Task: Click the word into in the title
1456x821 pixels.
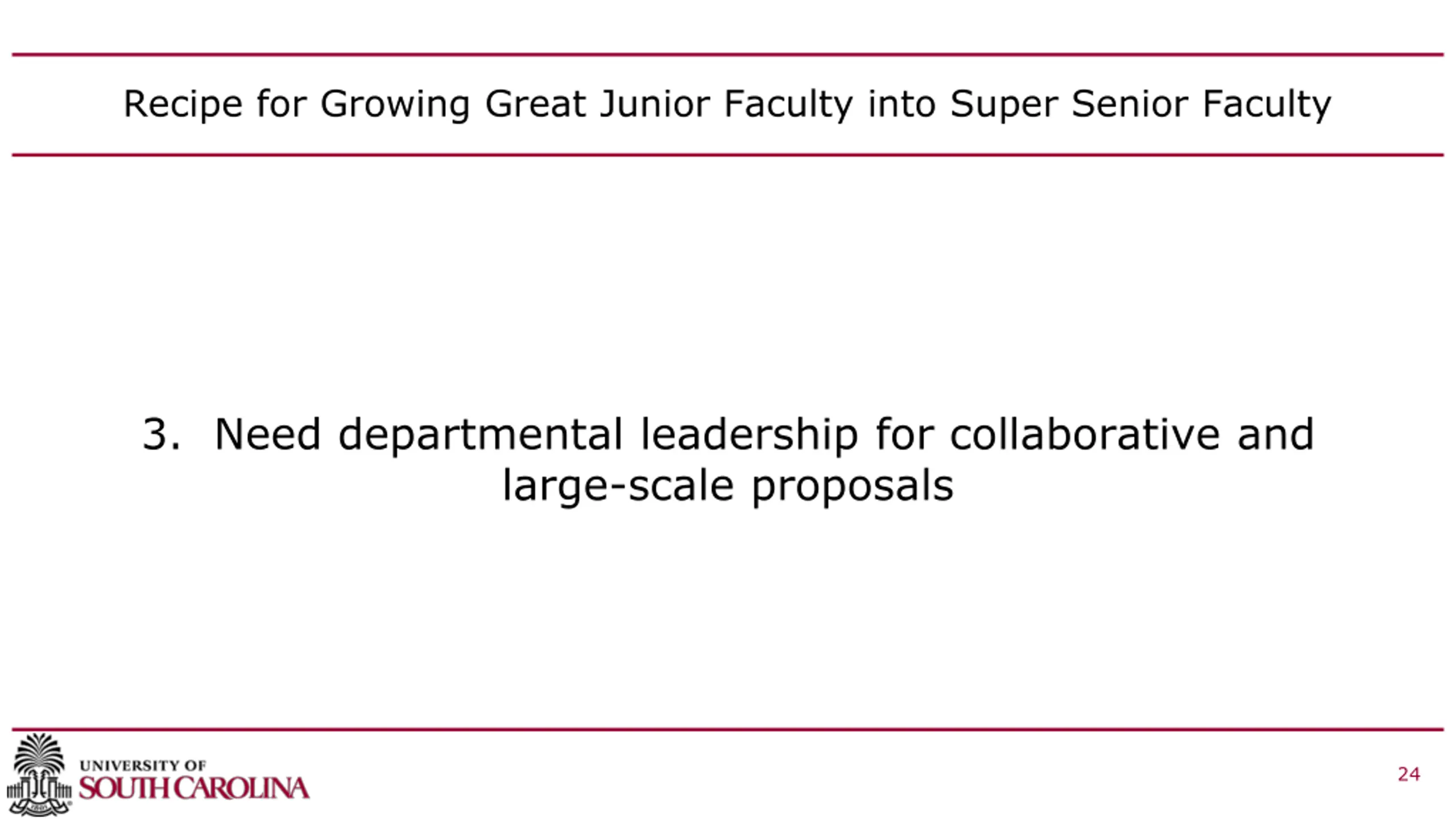Action: point(901,105)
